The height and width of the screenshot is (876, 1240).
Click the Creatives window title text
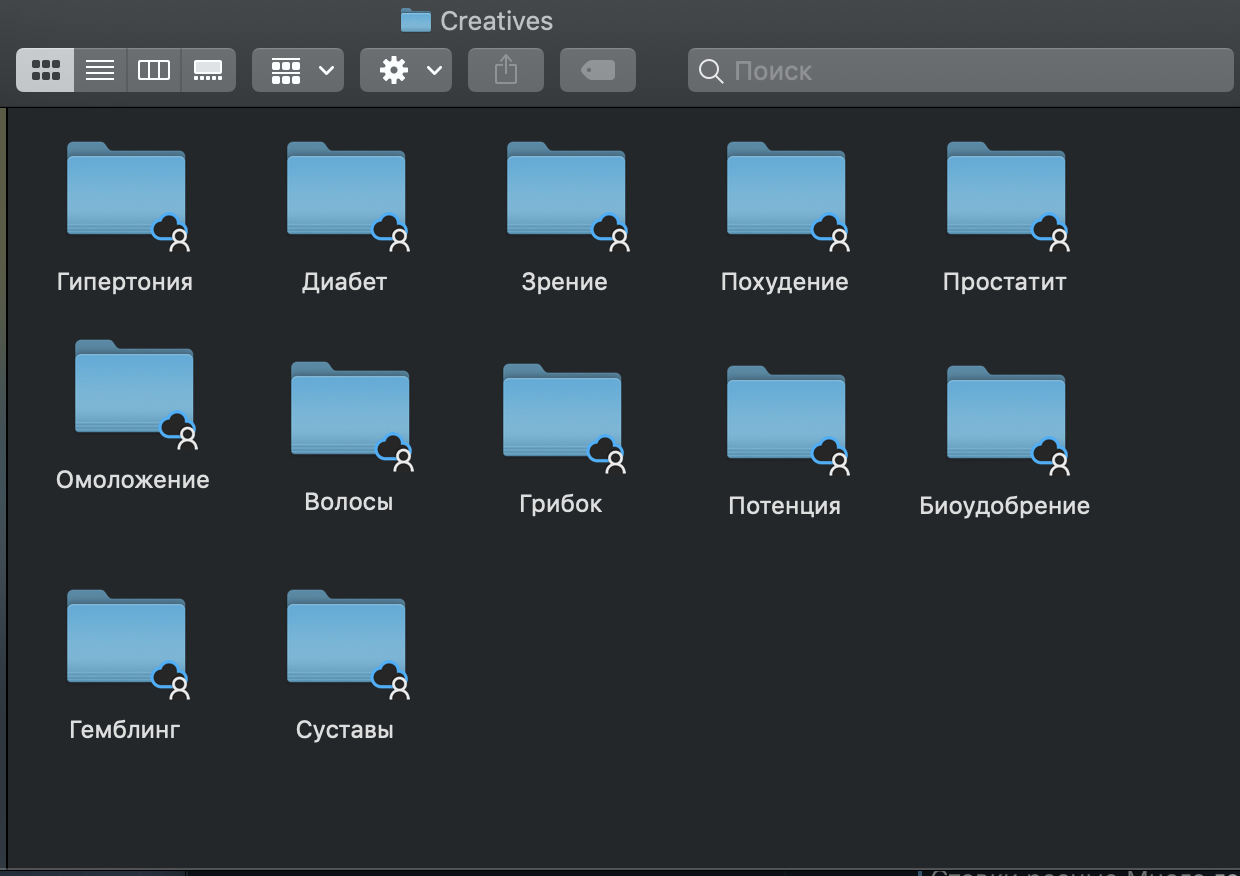pos(496,20)
